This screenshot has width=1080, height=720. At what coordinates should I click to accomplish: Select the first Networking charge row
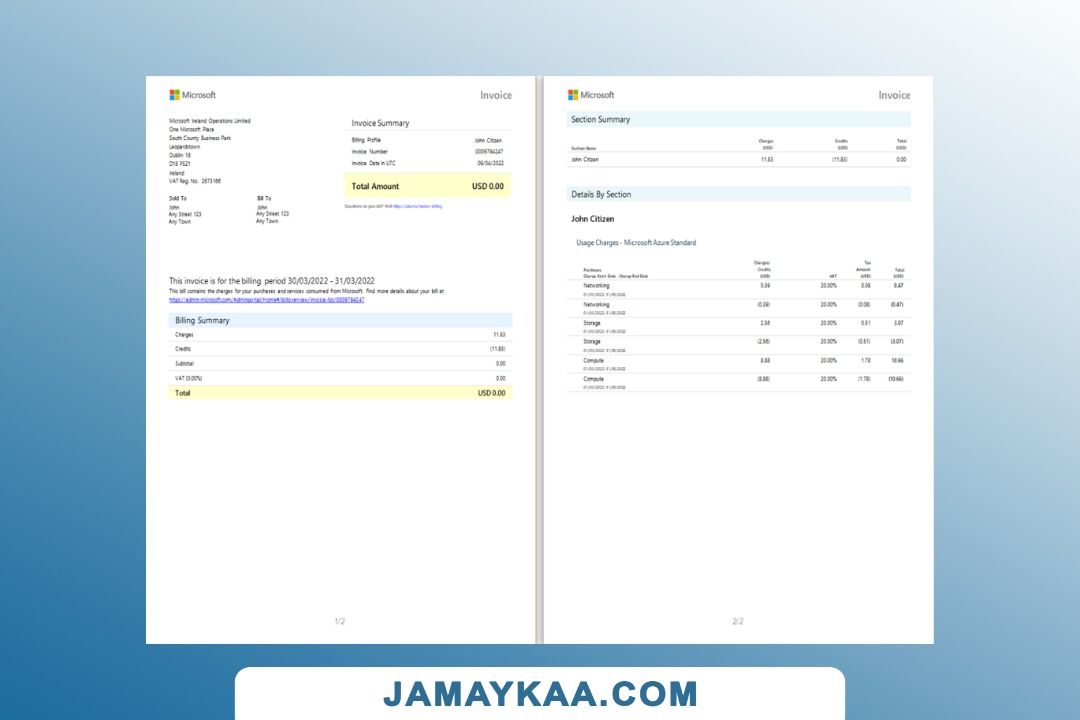pyautogui.click(x=738, y=288)
